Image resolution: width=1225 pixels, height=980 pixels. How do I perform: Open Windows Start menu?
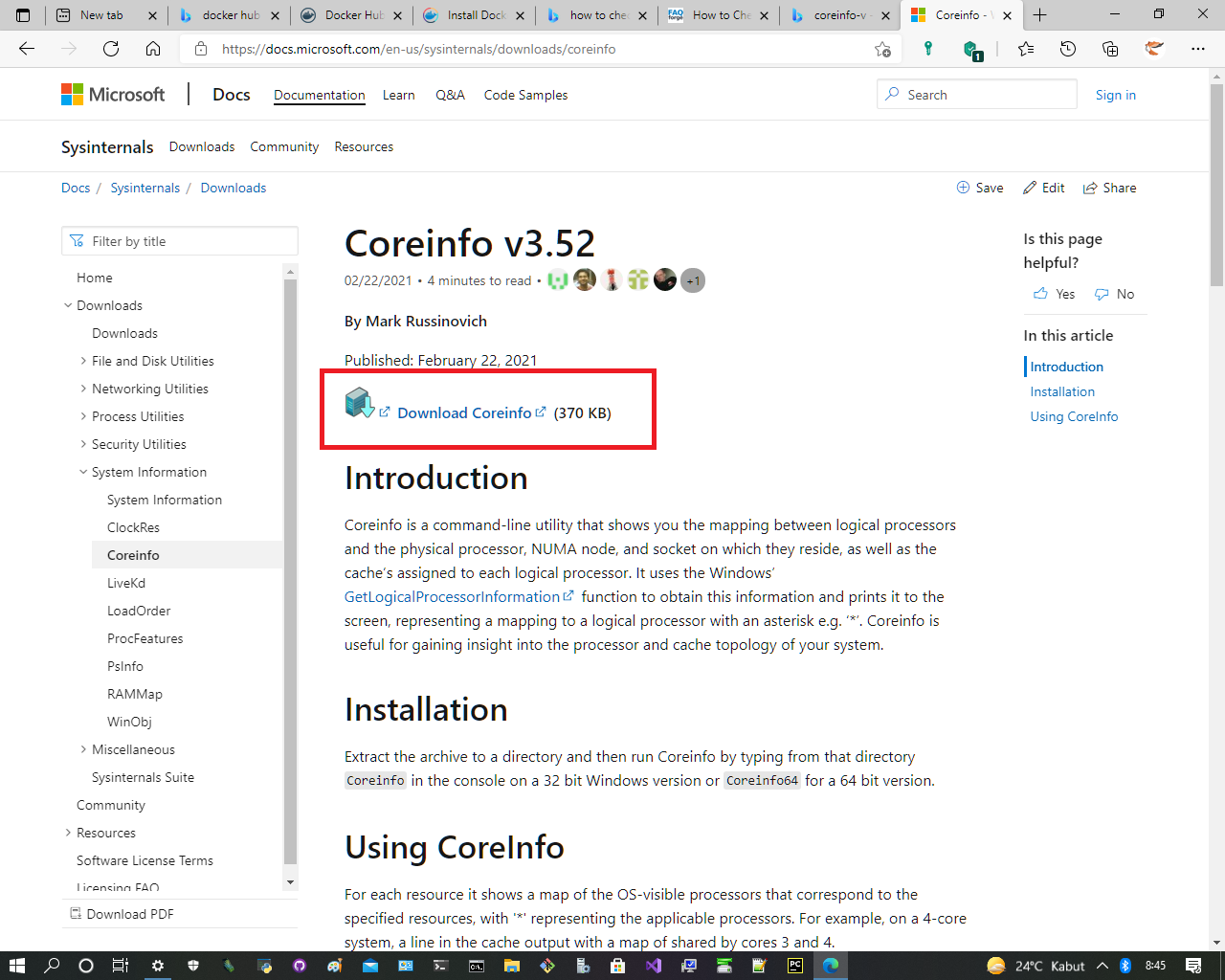coord(16,966)
